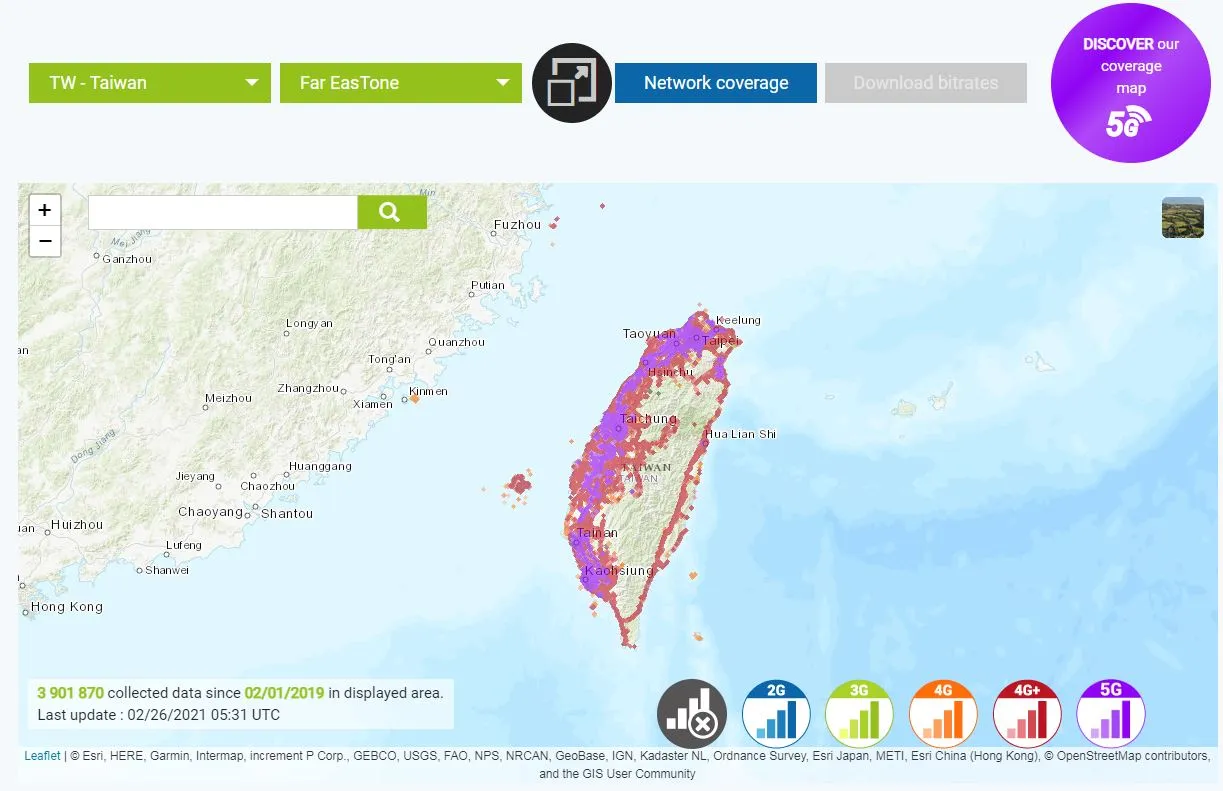Click the map location search field

223,212
